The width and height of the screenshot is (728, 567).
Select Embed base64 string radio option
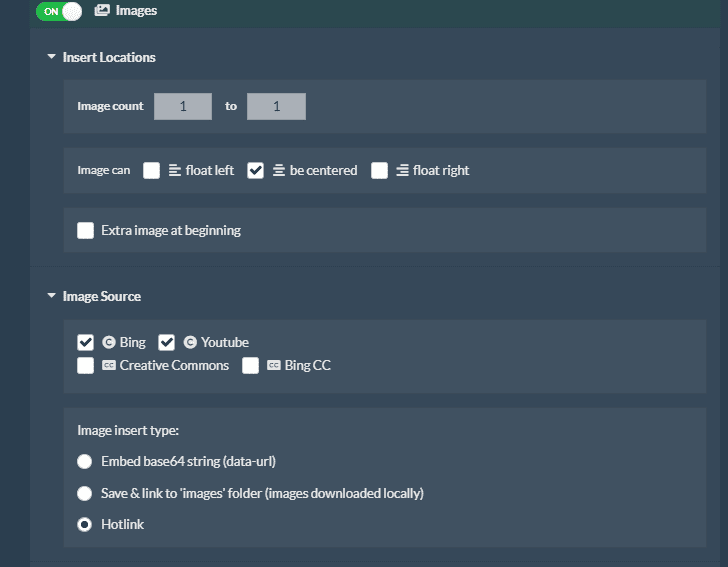[x=84, y=462]
